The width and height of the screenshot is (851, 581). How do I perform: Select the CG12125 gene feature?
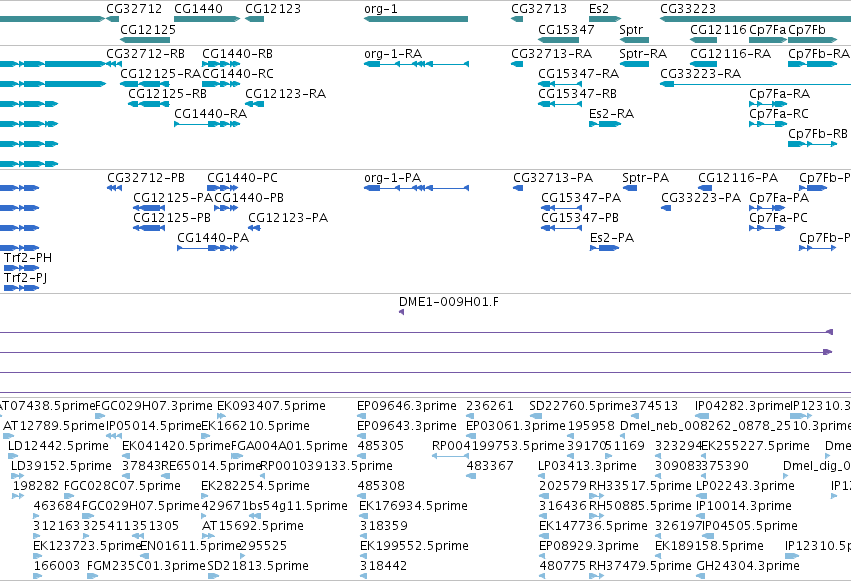point(144,40)
